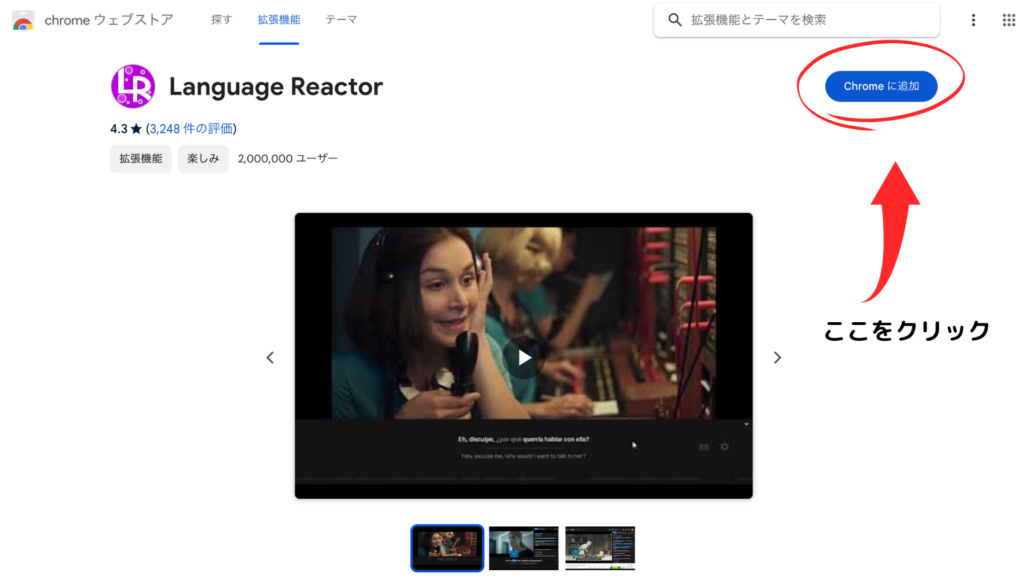Open the three-dot more options menu
Screen dimensions: 1024x576
click(973, 20)
